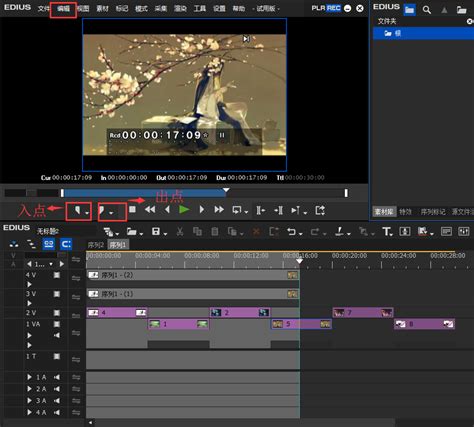
Task: Jump to the next edit point
Action: coord(278,210)
